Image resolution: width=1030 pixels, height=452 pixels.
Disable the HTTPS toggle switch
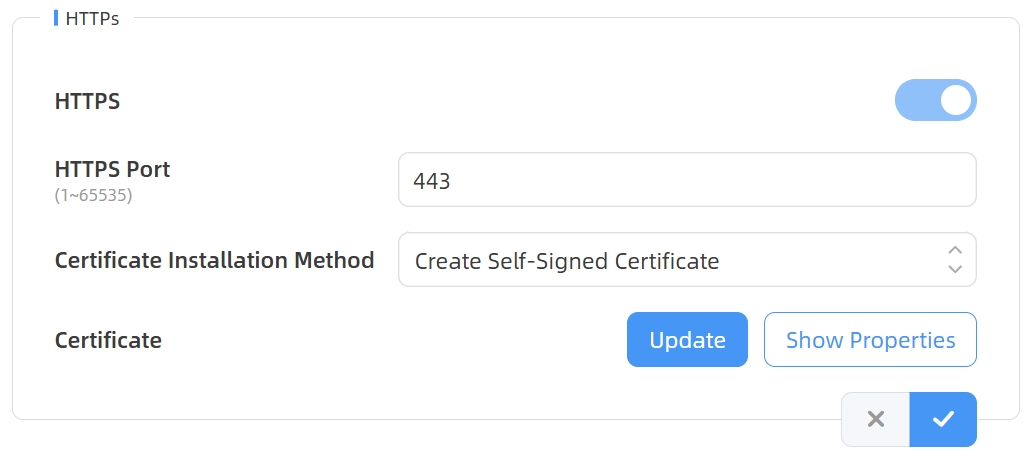pos(935,100)
